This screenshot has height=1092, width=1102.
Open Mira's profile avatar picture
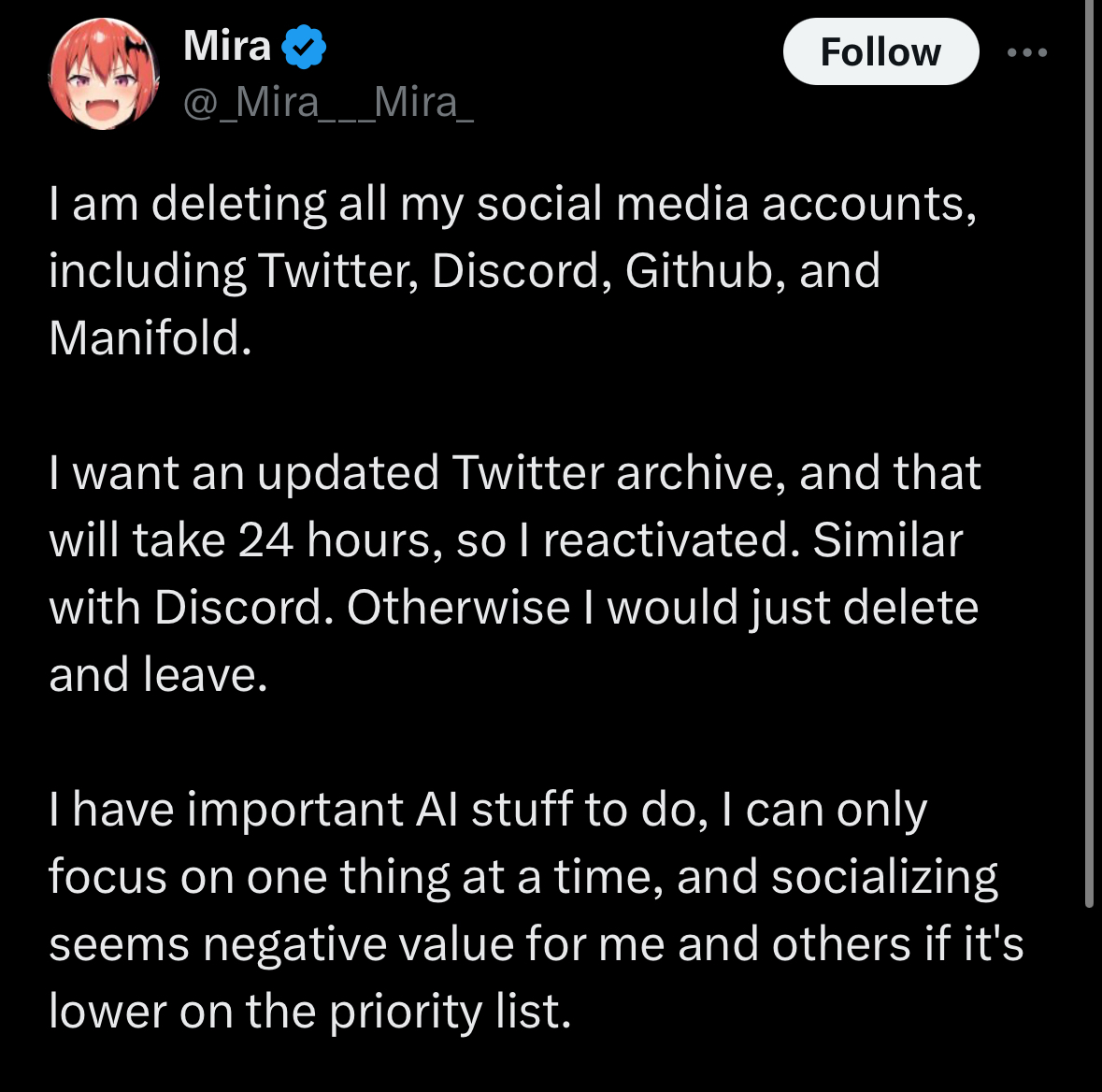pos(105,74)
